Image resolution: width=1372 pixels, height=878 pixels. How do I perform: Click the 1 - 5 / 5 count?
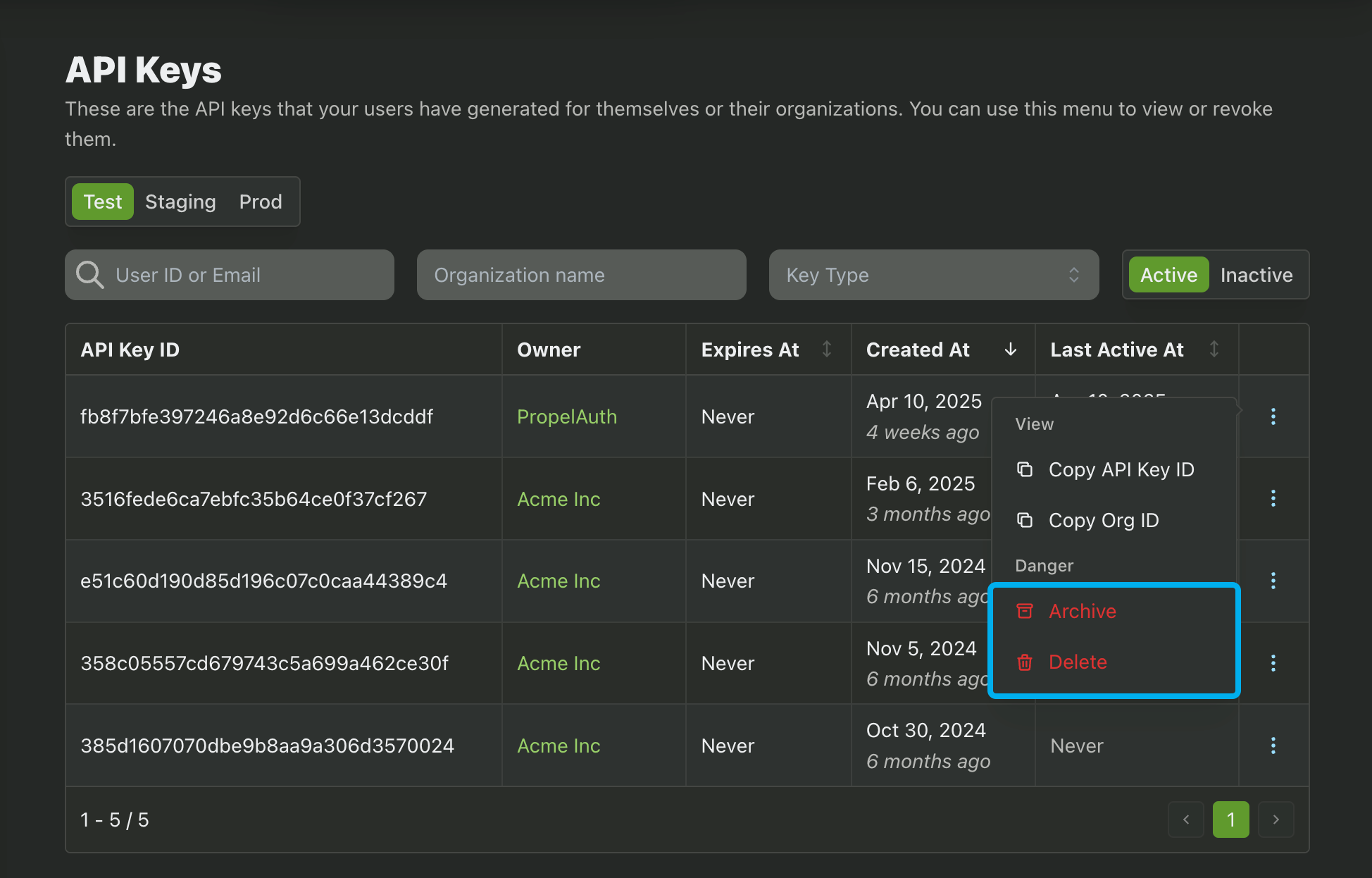pos(115,820)
